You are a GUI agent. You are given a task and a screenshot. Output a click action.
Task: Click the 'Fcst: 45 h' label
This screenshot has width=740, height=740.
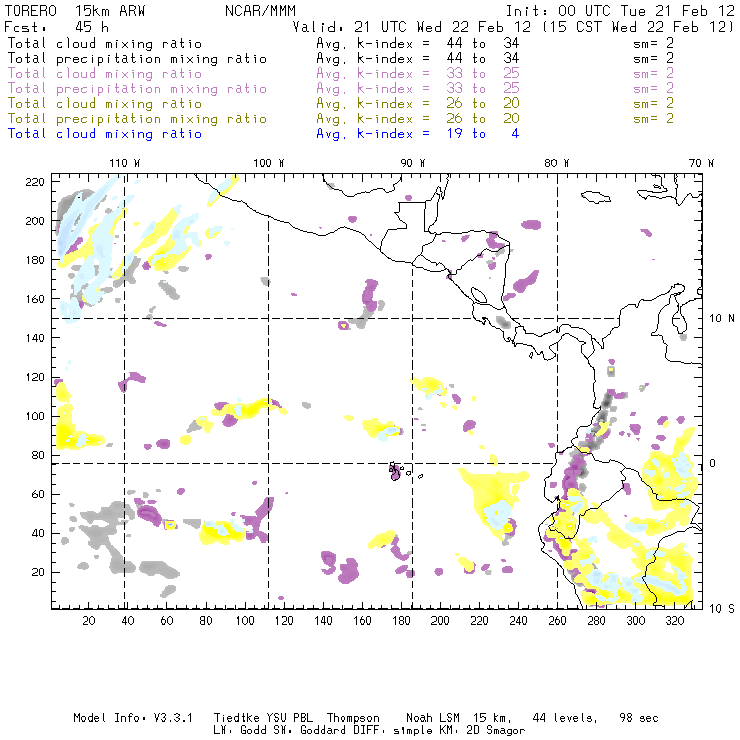pyautogui.click(x=57, y=27)
